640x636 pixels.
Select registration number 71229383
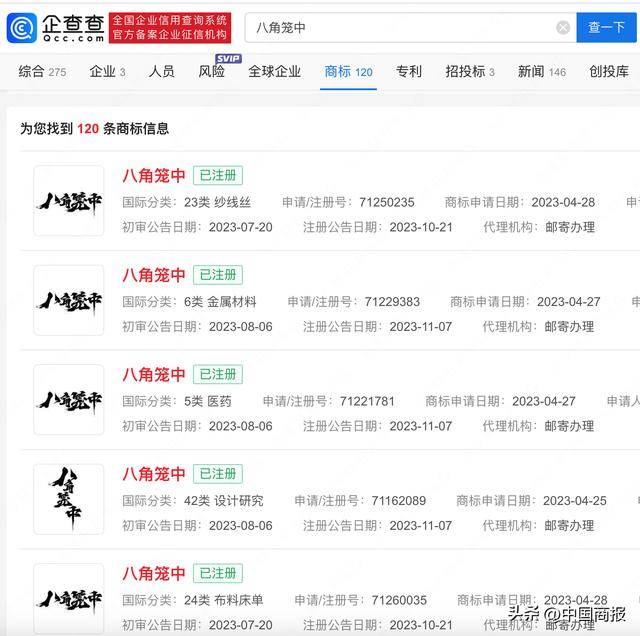tap(392, 302)
